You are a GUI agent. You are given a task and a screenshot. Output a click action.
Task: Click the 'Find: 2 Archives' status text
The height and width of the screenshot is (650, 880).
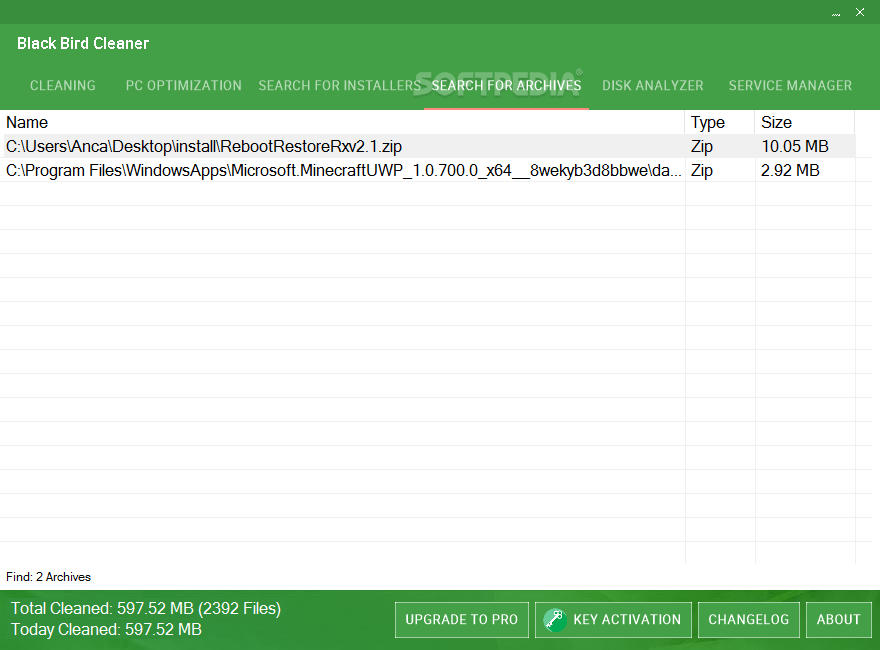coord(48,577)
